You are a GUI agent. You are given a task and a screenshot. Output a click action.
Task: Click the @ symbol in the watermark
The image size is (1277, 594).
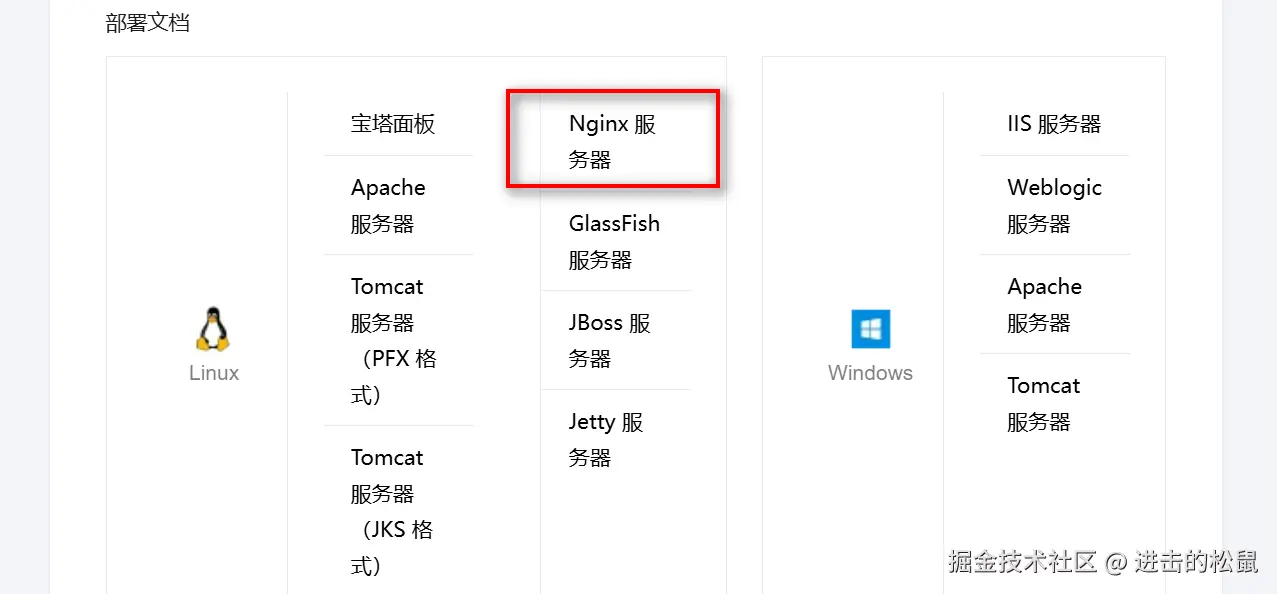tap(1115, 562)
